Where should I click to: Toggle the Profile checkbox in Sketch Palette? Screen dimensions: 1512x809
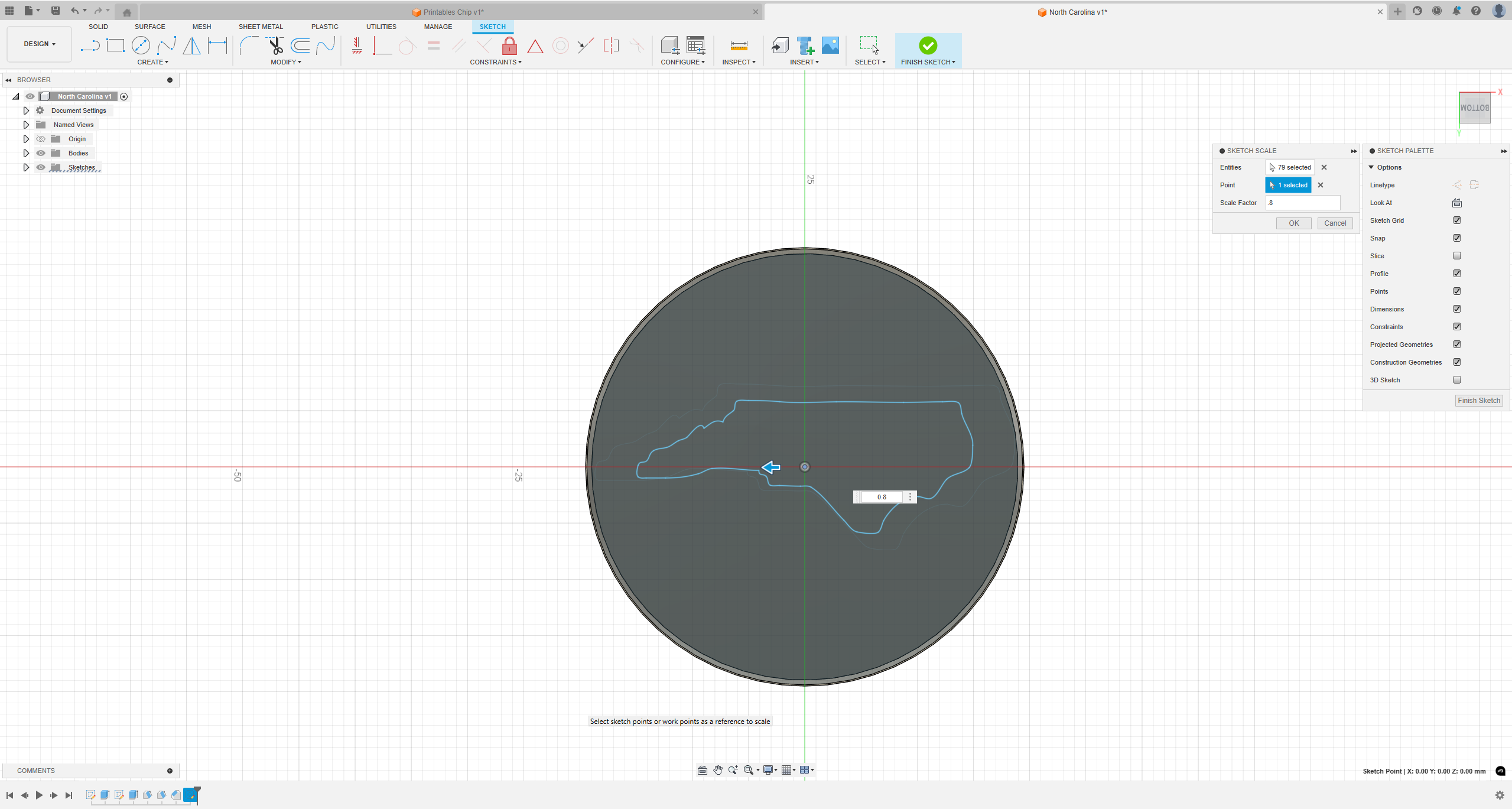click(1458, 273)
